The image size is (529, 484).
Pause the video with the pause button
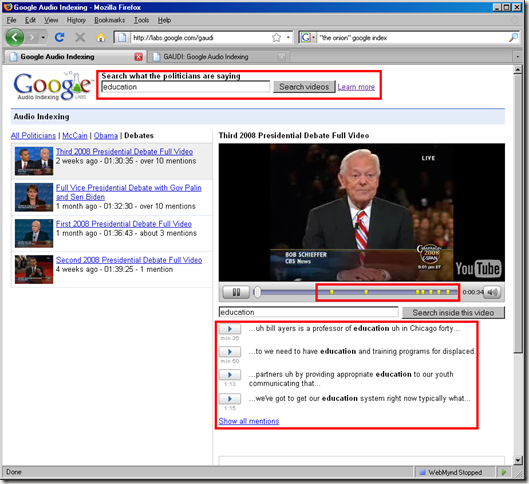[236, 292]
